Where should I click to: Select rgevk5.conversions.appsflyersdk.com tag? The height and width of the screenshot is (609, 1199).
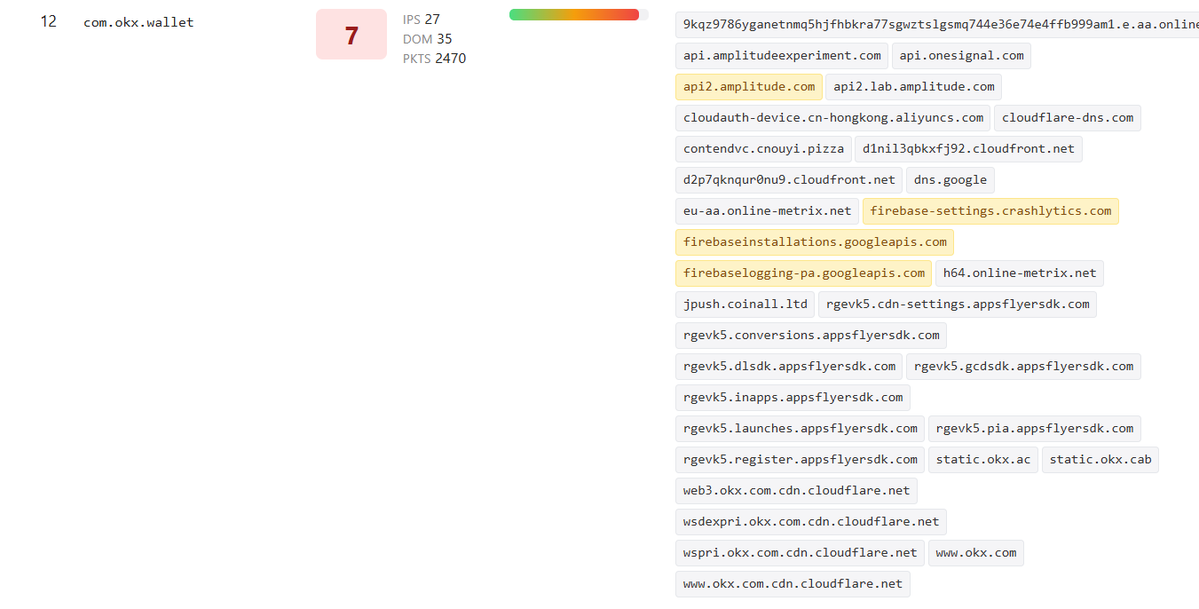(x=811, y=335)
